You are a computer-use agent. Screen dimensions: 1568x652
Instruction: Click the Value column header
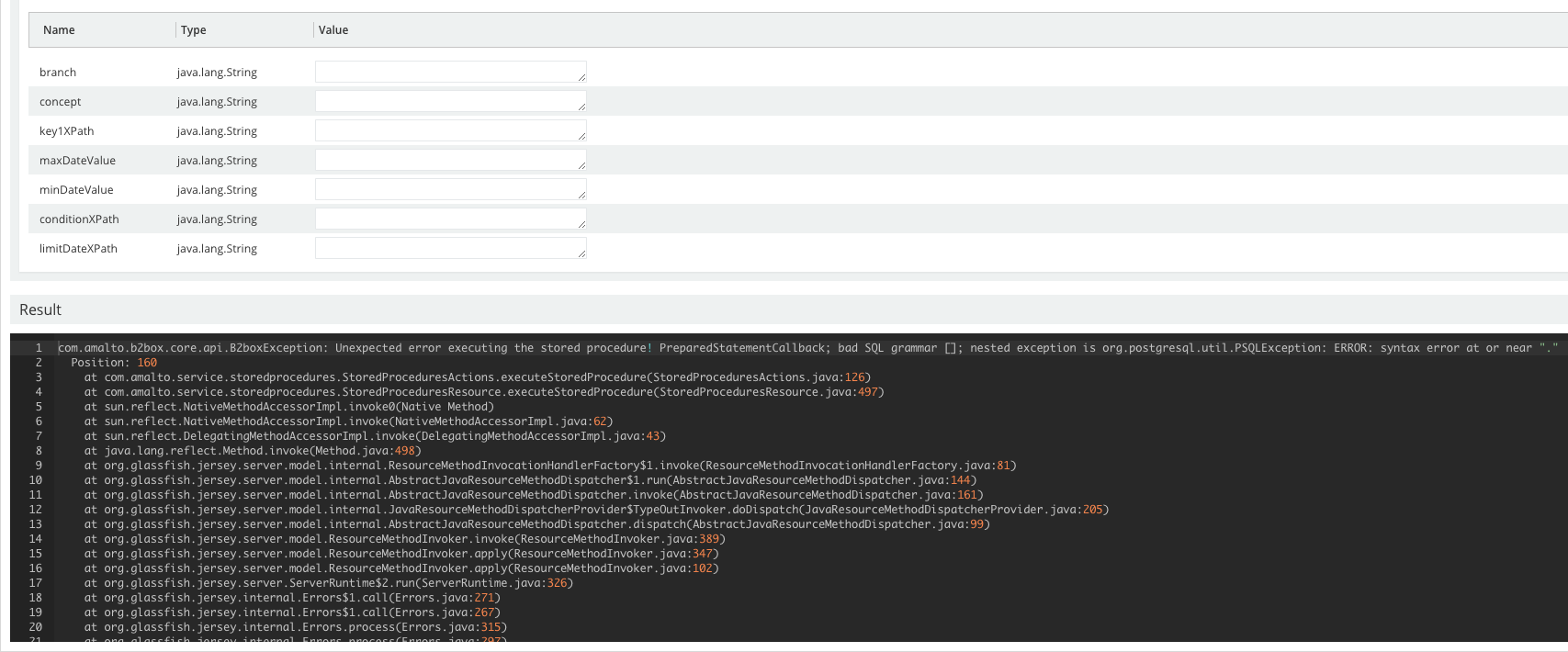[333, 30]
